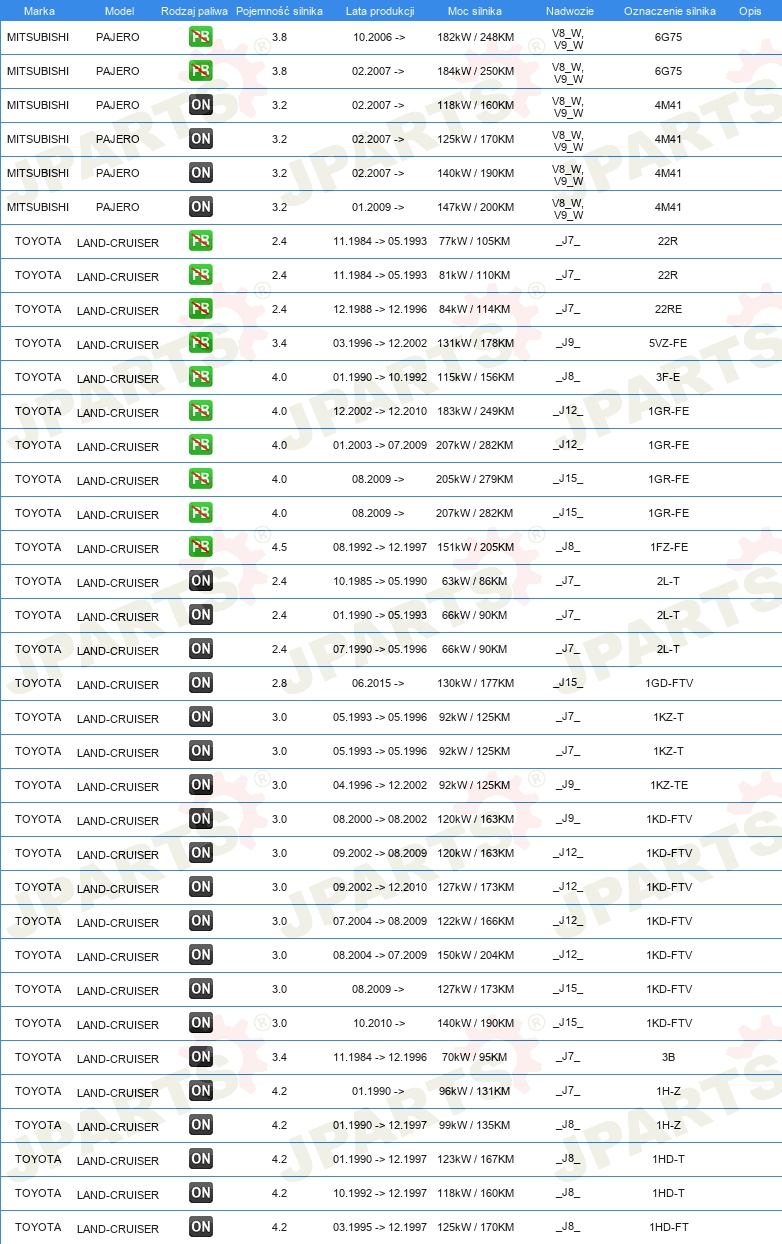Screen dimensions: 782x1244
Task: Click MITSUBISHI in the 184kW/250KM row
Action: point(38,71)
